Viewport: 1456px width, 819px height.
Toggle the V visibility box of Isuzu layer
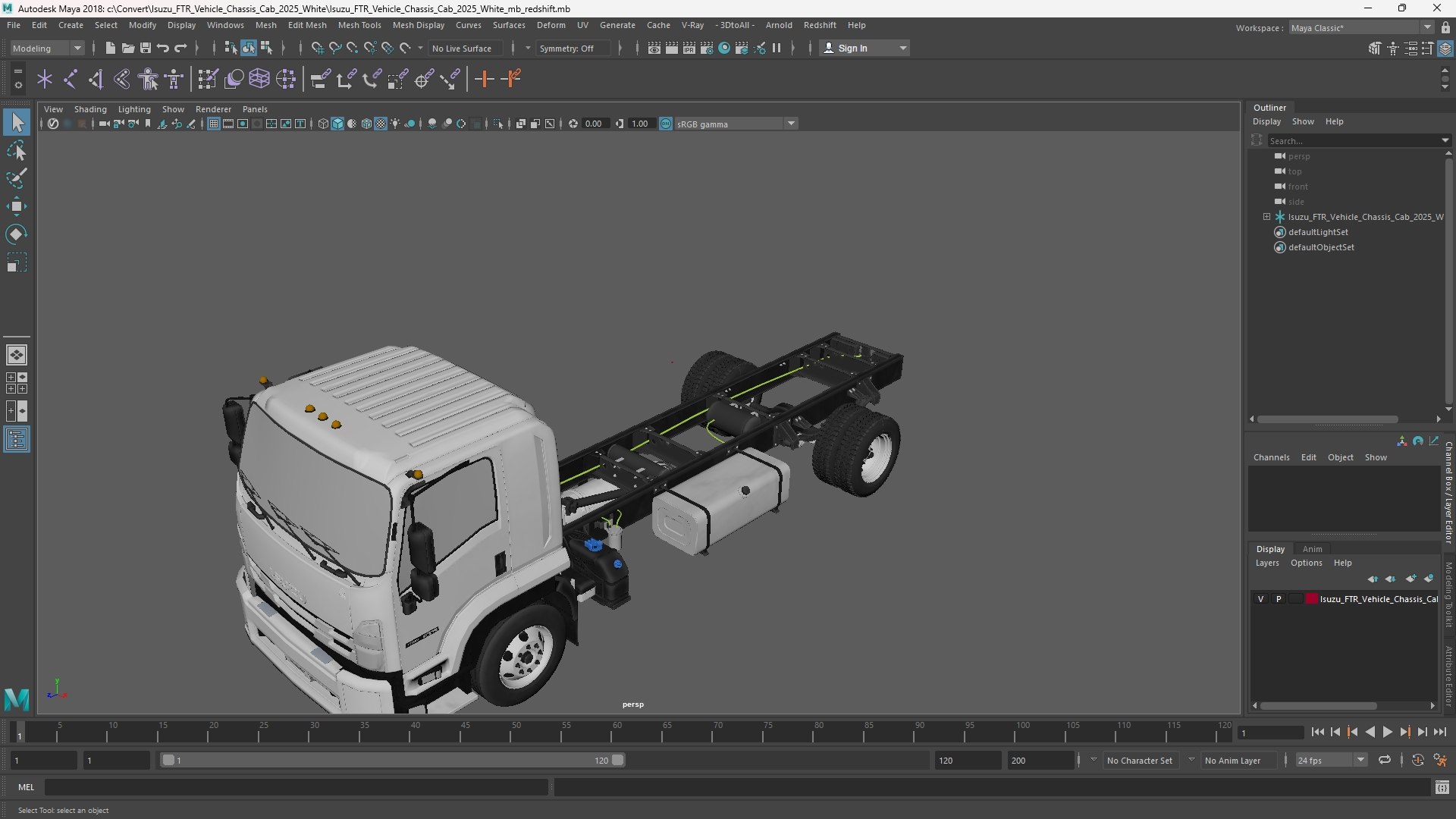[1260, 599]
